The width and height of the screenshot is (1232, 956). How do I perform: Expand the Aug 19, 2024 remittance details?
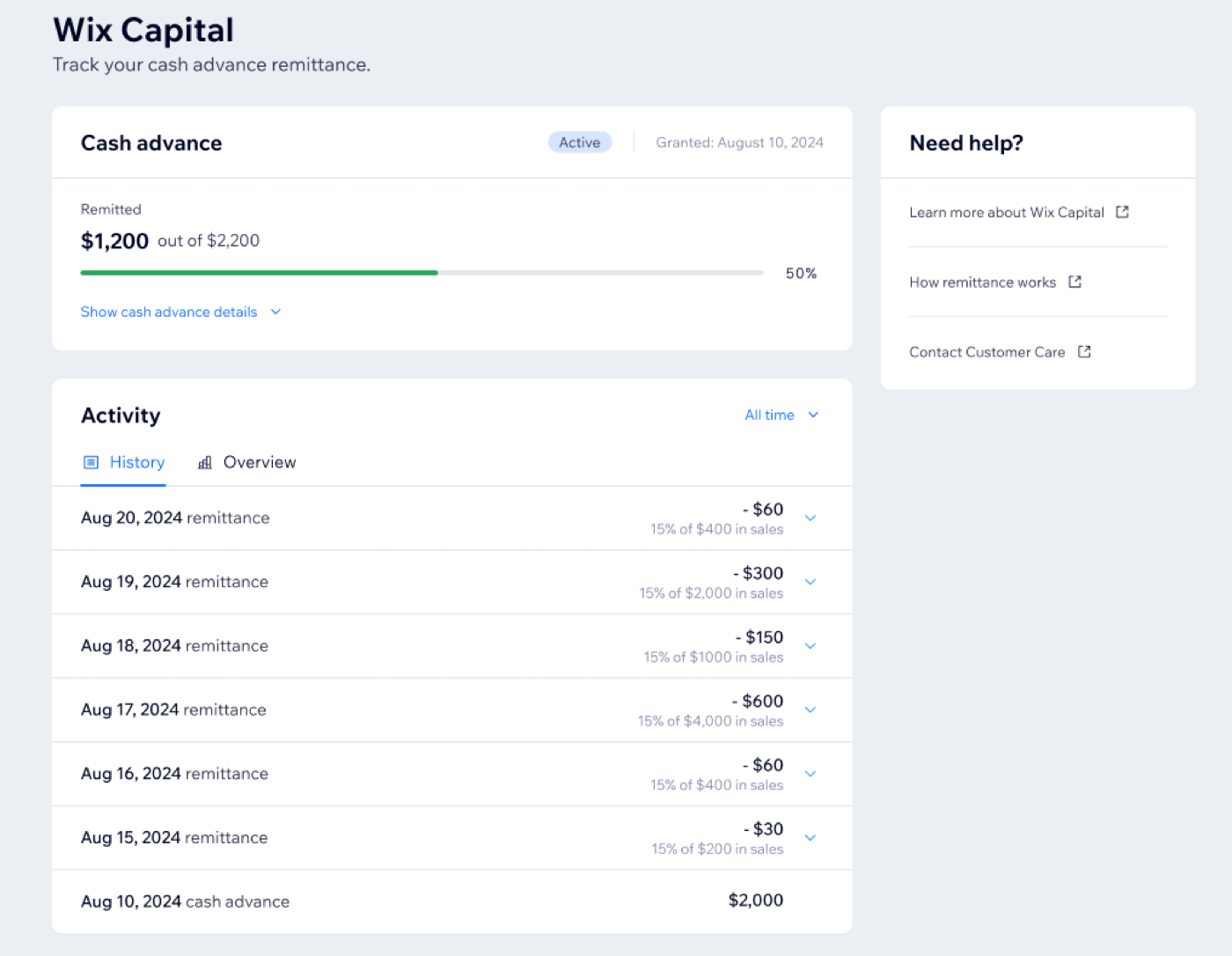[x=810, y=582]
